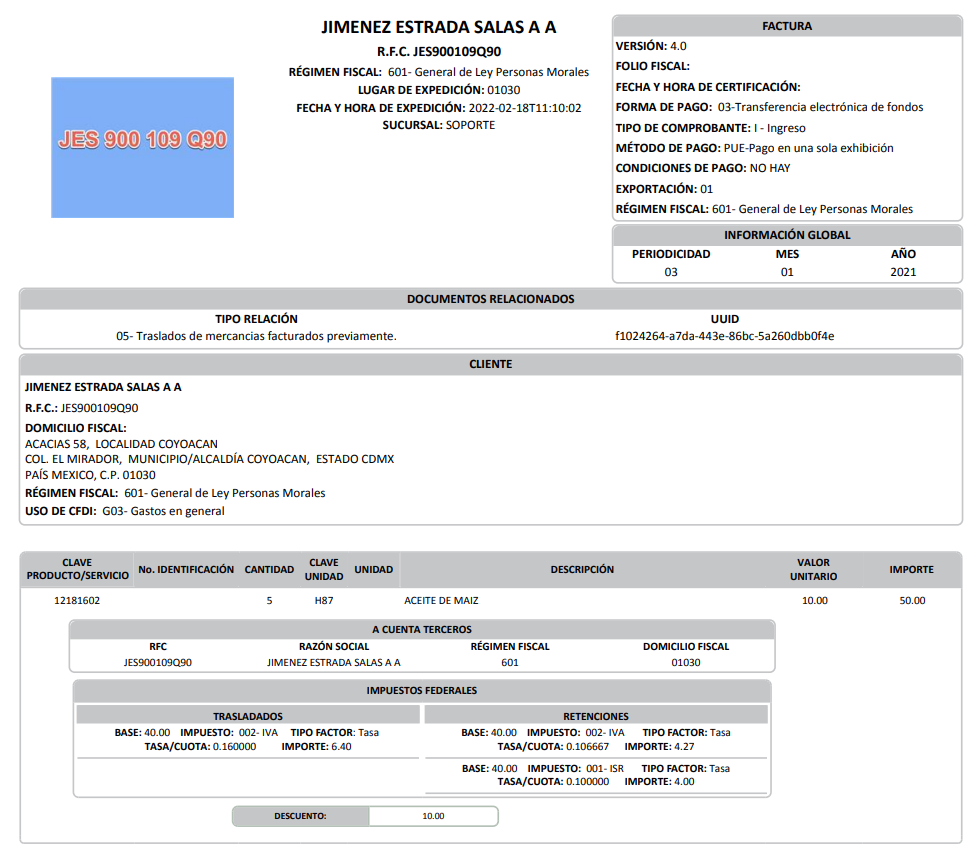Click the DOCUMENTOS RELACIONADOS header
Screen dimensions: 979x844
pos(491,299)
